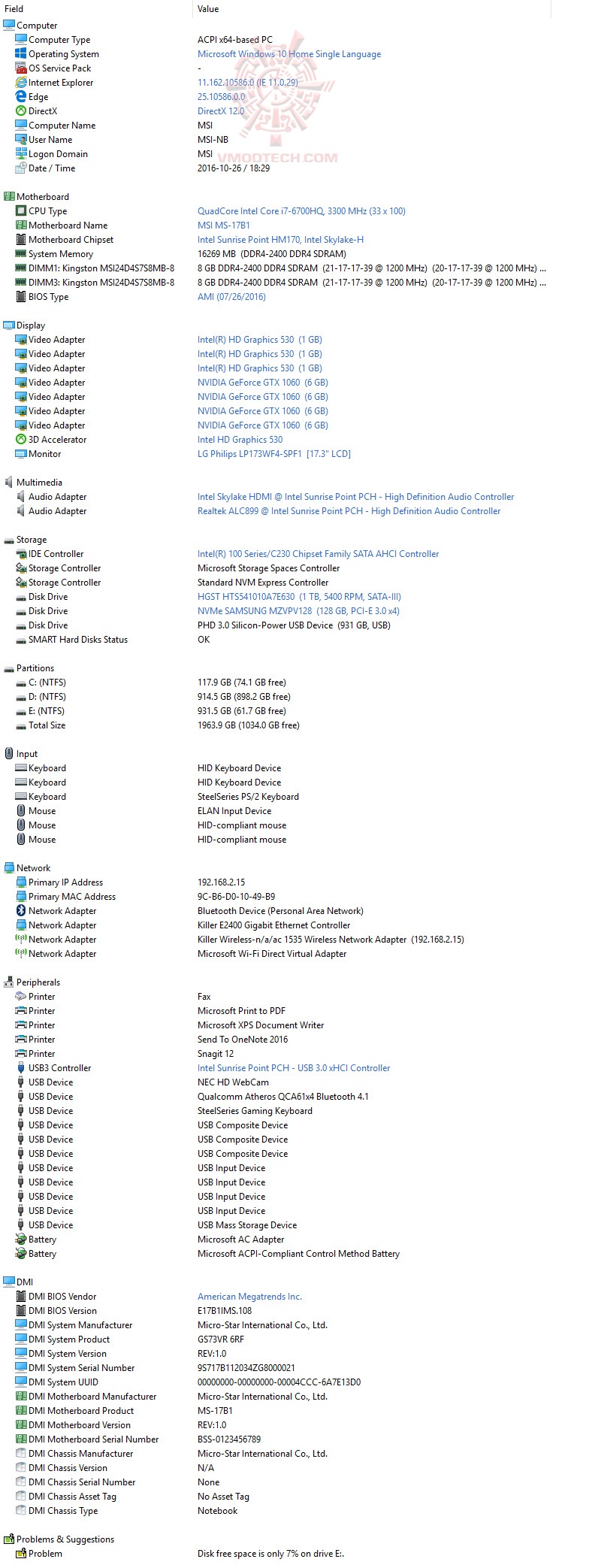This screenshot has height=1568, width=589.
Task: Select the DIMM1 Kingston memory row
Action: [276, 268]
